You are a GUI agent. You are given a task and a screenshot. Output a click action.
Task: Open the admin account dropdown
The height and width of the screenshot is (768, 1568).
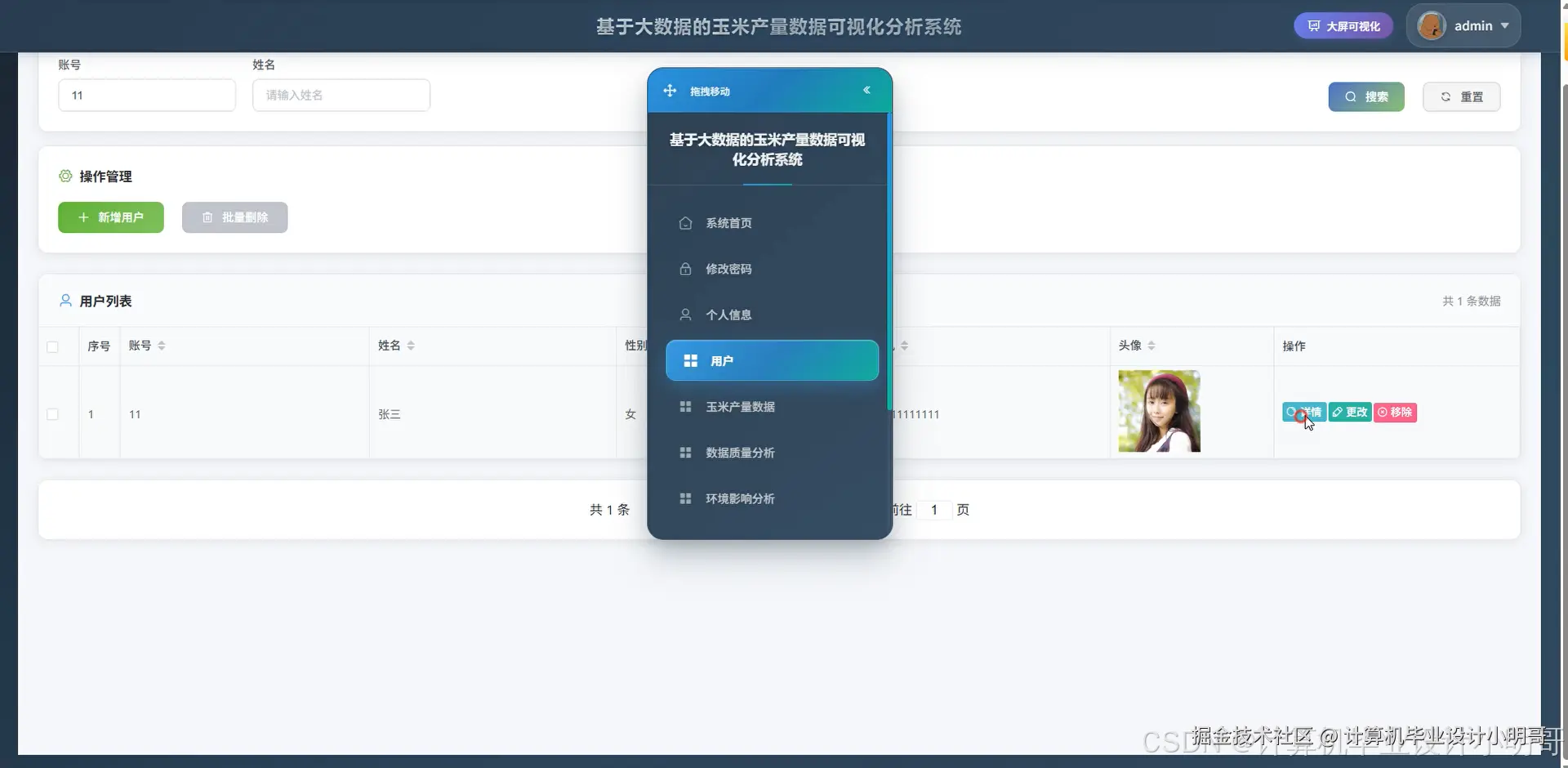[1480, 25]
